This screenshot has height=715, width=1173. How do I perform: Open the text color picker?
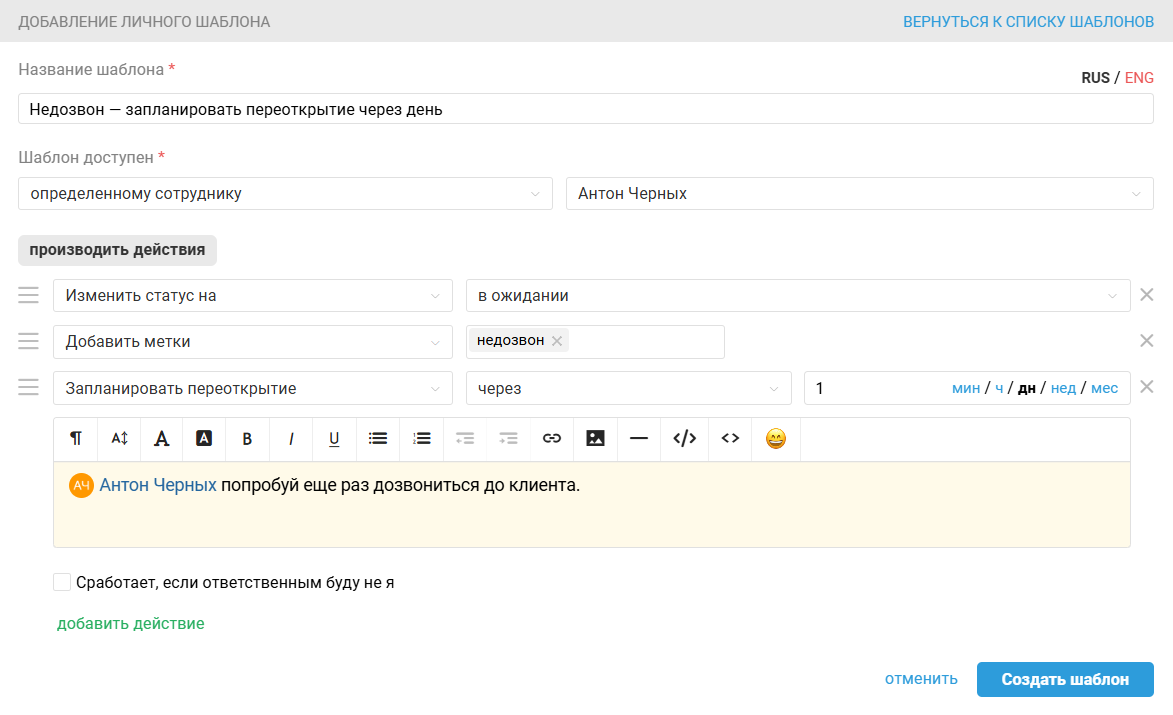point(161,438)
